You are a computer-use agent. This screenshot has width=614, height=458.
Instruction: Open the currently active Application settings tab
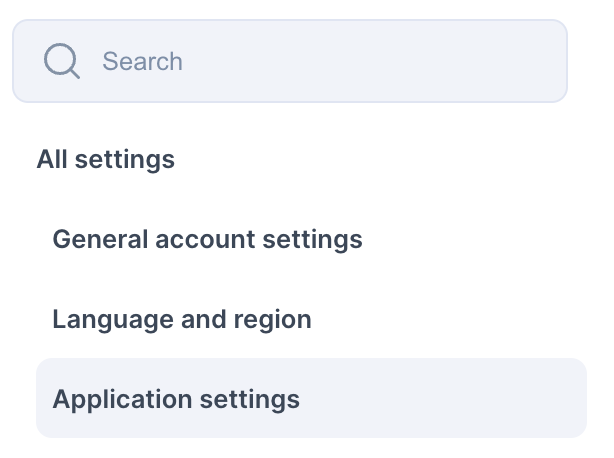pos(311,398)
